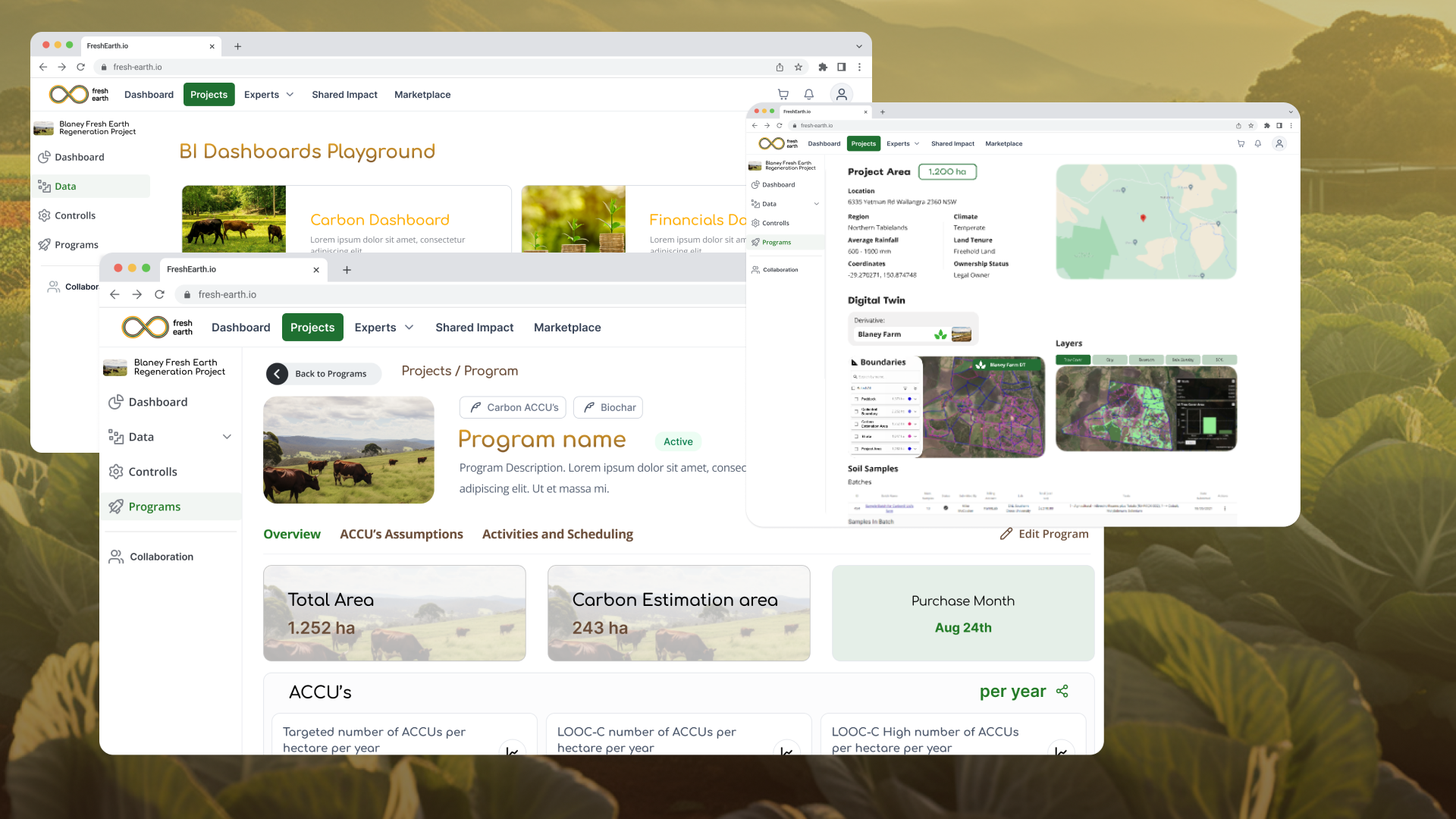Click the share icon beside 'per year'
The image size is (1456, 819).
(1062, 691)
